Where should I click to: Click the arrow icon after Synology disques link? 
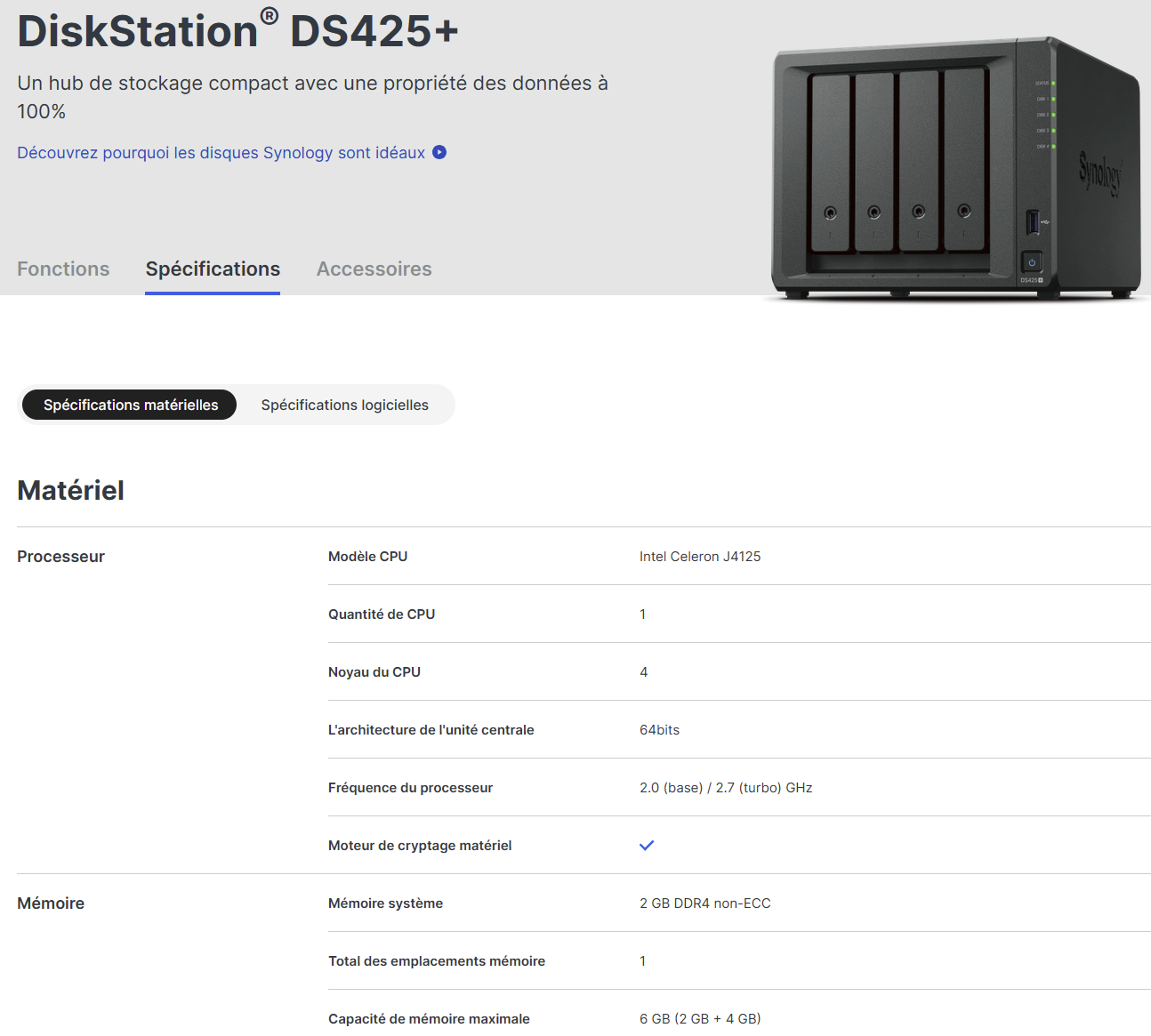tap(439, 153)
